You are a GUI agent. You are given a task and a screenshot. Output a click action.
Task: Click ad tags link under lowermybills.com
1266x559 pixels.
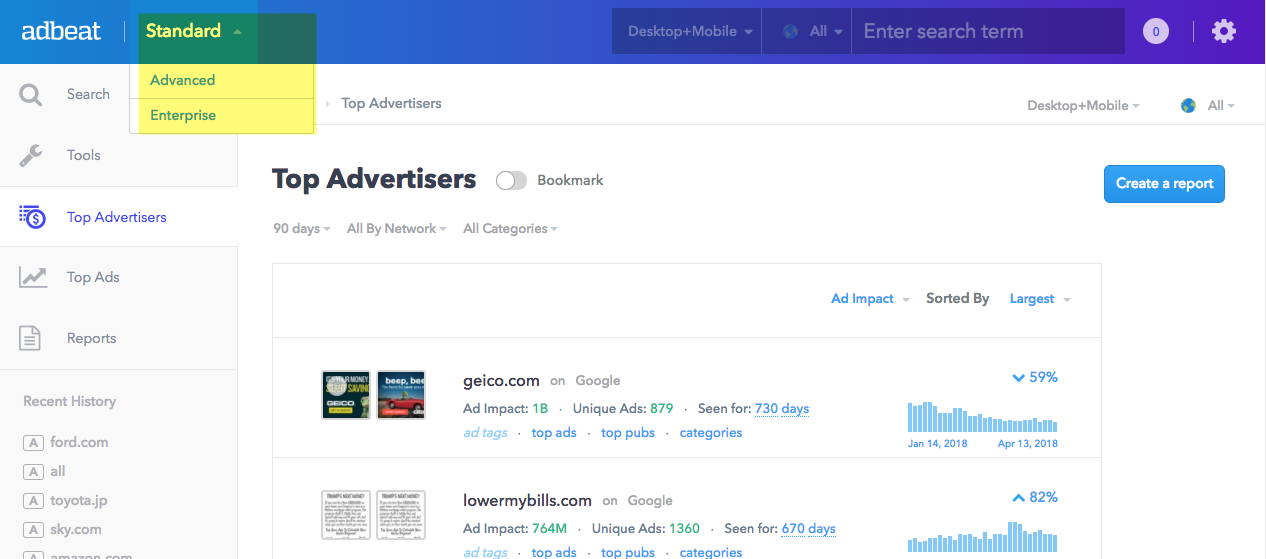[x=485, y=552]
